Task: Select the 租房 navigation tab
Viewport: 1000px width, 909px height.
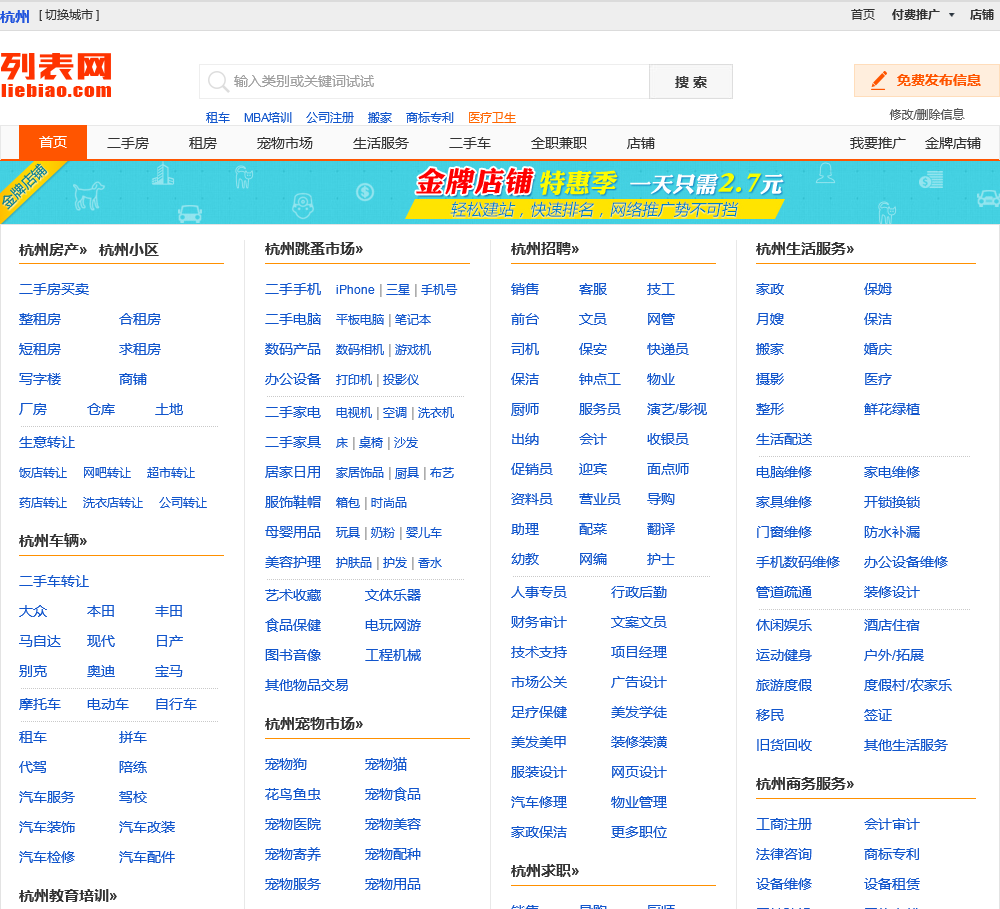Action: click(x=203, y=143)
